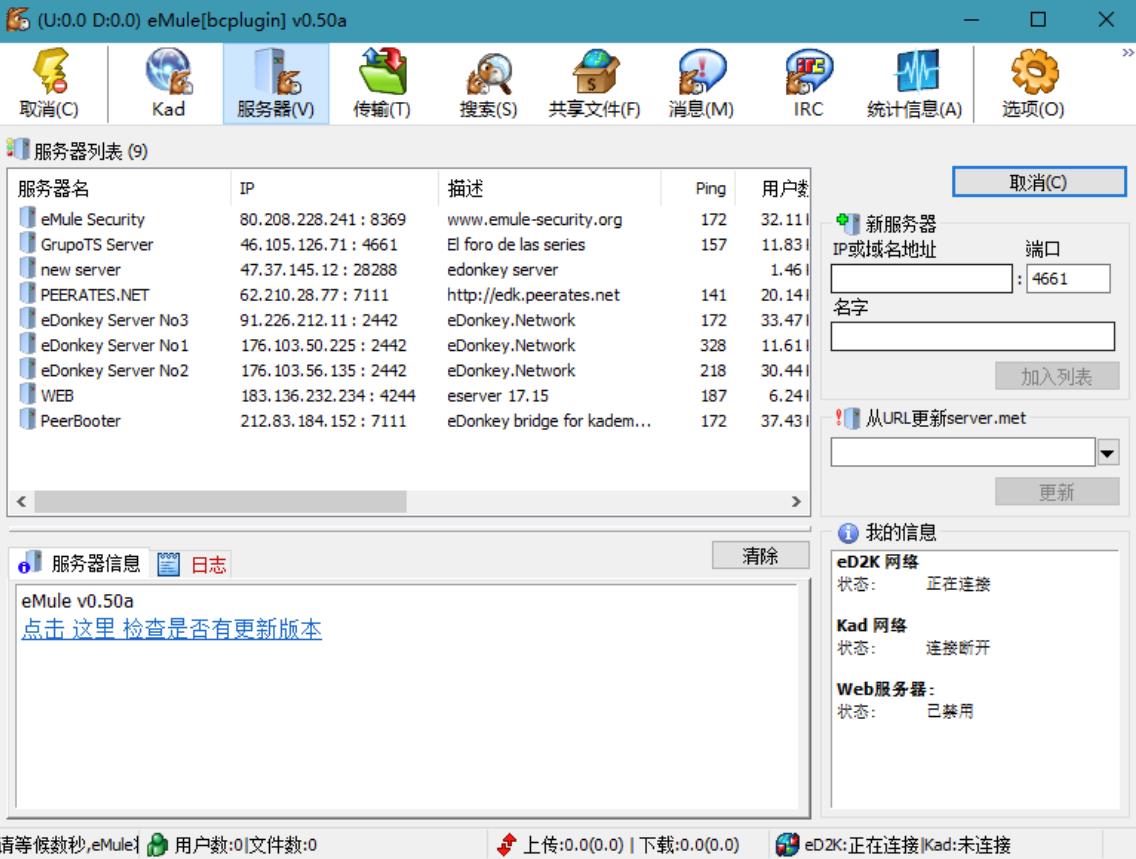
Task: Select 'eDonkey bridge for kadem...' description
Action: (x=549, y=421)
